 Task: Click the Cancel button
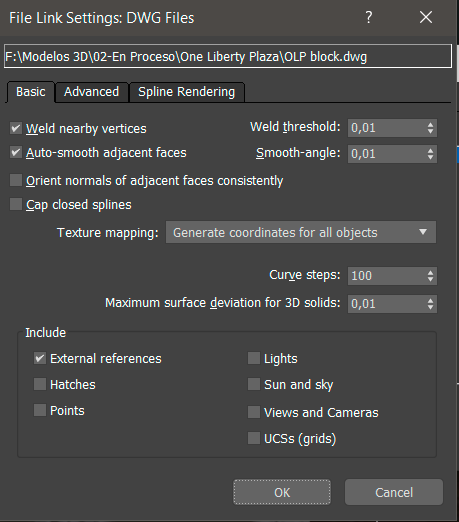(x=394, y=492)
